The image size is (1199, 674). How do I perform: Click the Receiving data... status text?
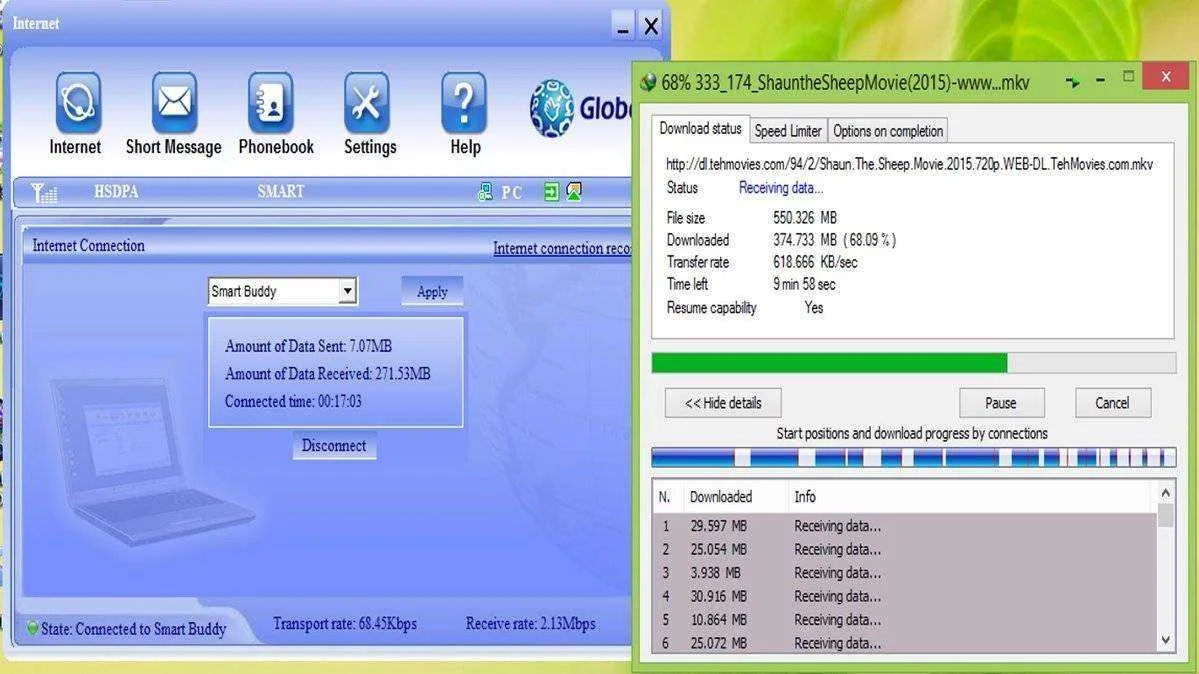[781, 188]
